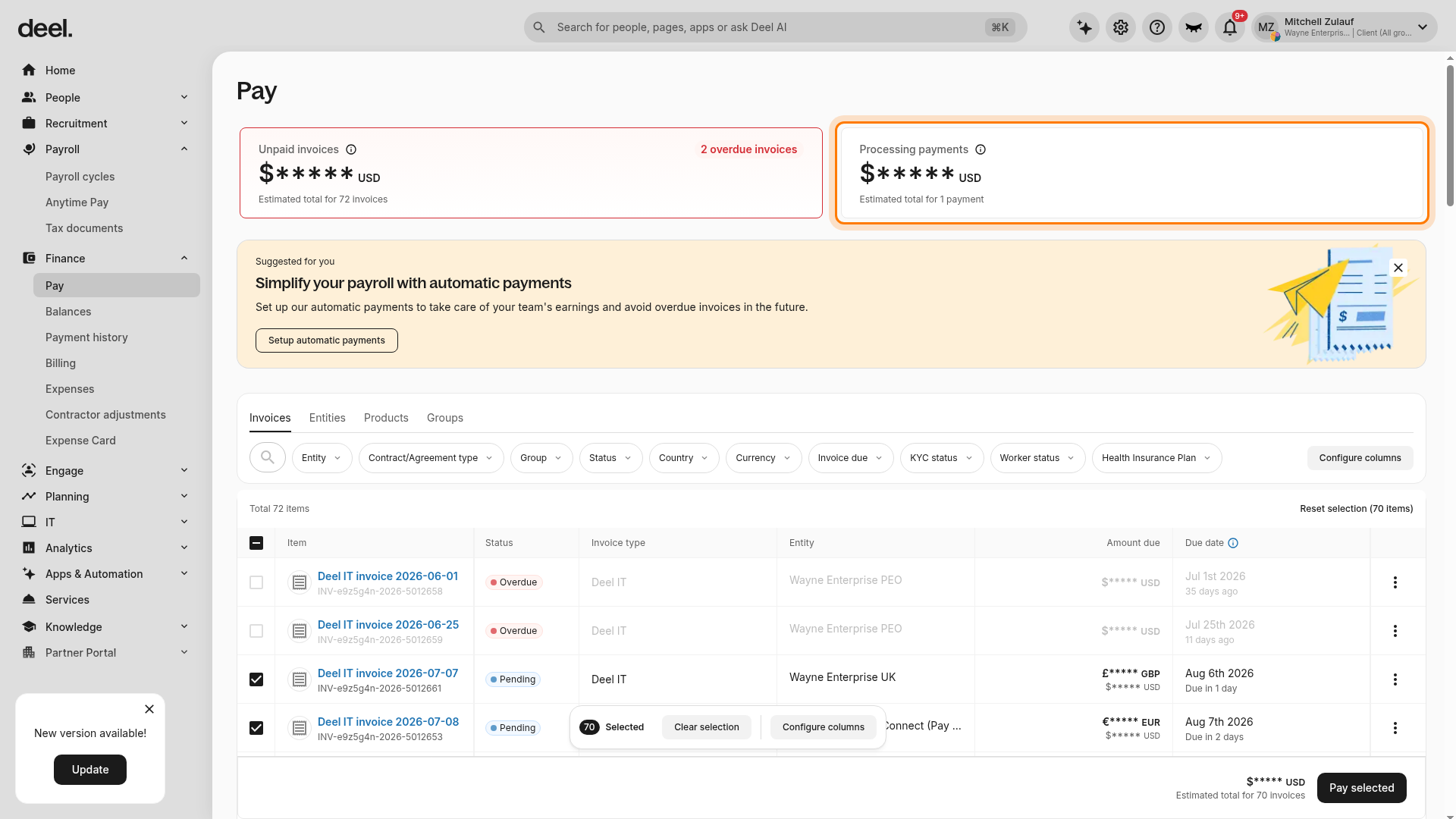
Task: Click the Update button
Action: (x=90, y=770)
